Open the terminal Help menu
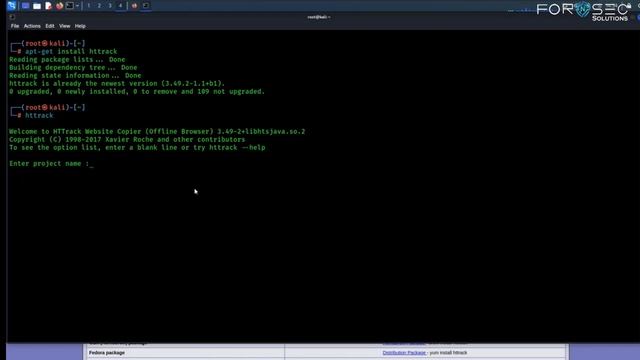This screenshot has width=640, height=360. point(80,26)
